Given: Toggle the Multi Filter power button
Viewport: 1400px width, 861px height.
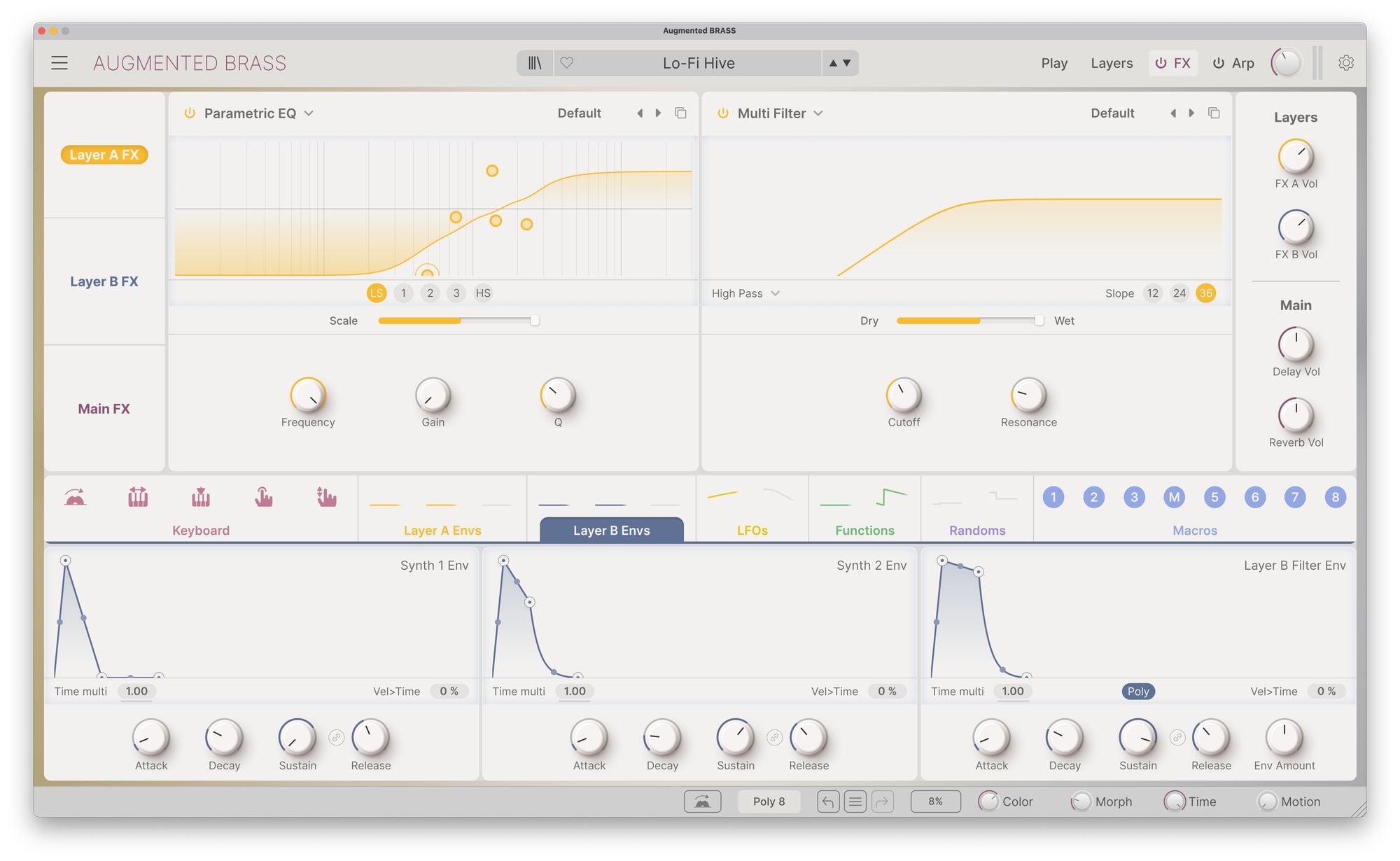Looking at the screenshot, I should click(x=723, y=113).
